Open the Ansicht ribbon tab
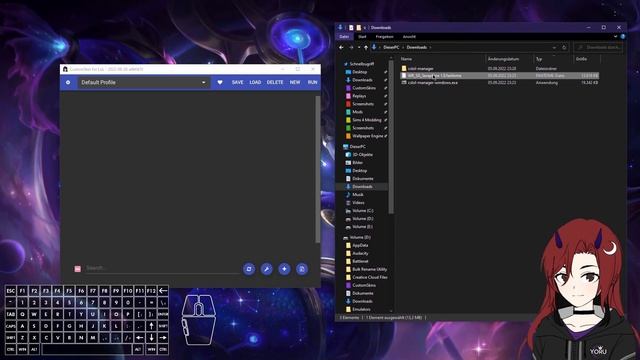 click(409, 37)
